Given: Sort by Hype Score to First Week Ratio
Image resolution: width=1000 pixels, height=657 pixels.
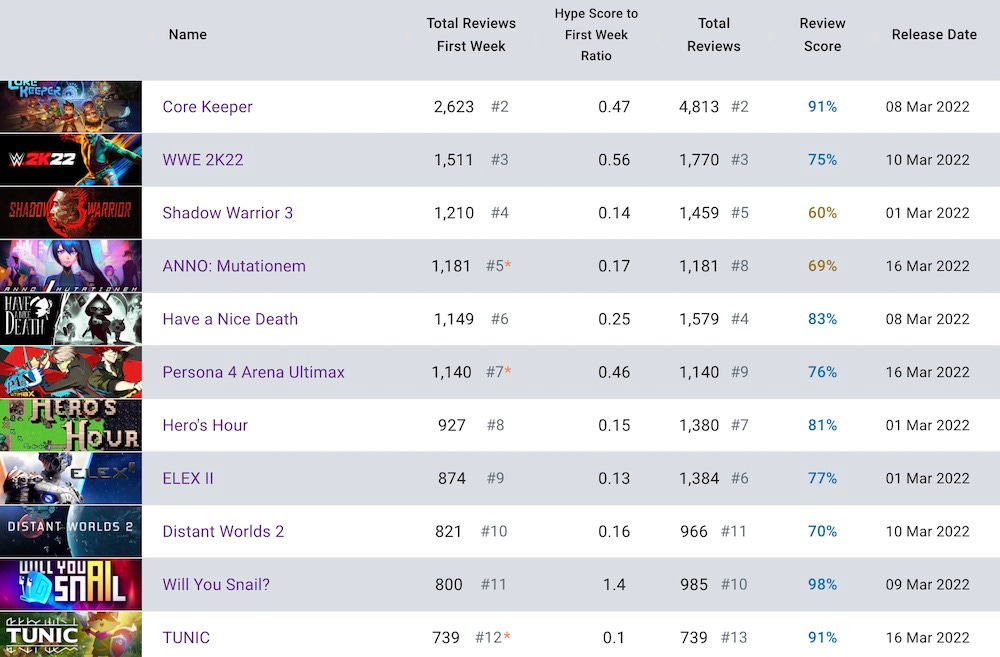Looking at the screenshot, I should pyautogui.click(x=596, y=34).
